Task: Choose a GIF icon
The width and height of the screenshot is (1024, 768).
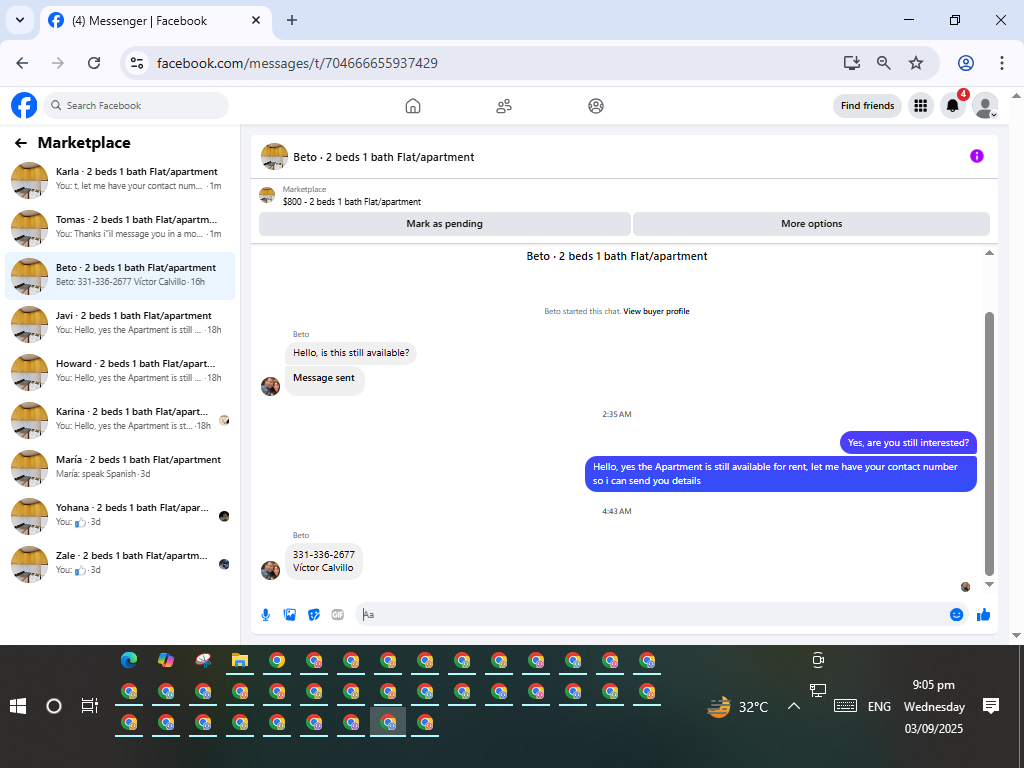Action: pos(338,615)
